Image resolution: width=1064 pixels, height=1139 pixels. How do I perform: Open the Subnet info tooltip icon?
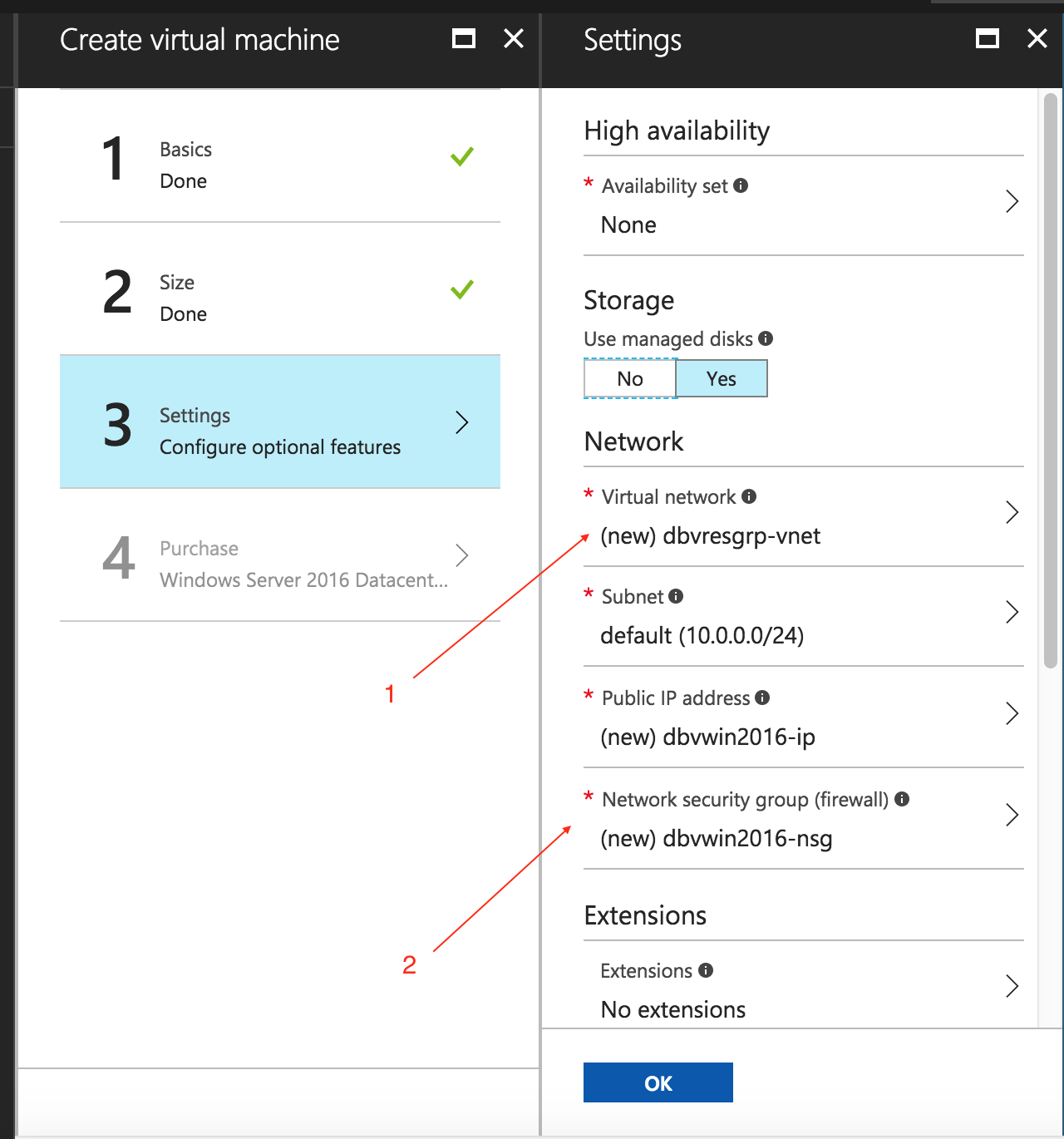(x=676, y=596)
